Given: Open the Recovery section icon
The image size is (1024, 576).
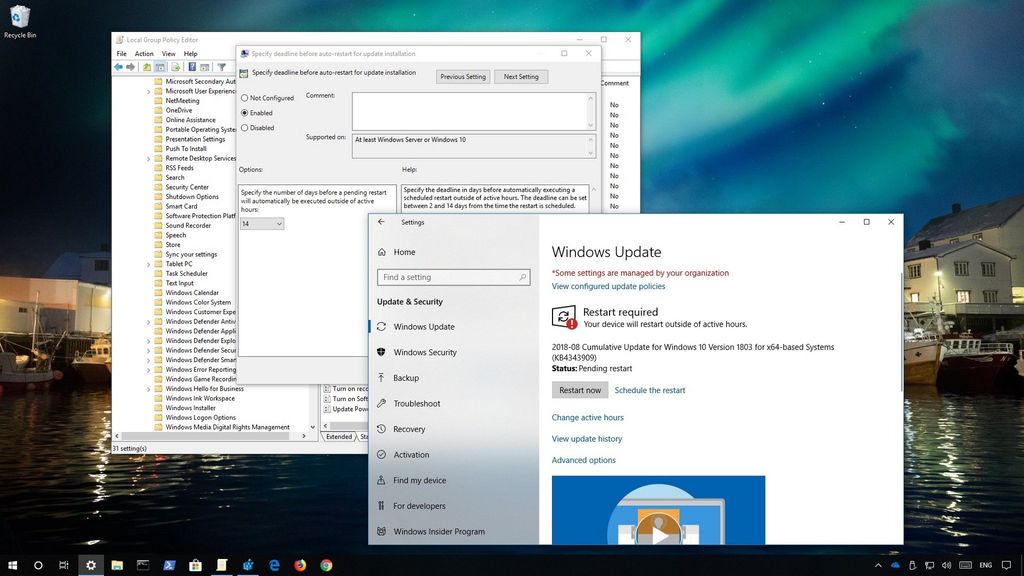Looking at the screenshot, I should [383, 429].
